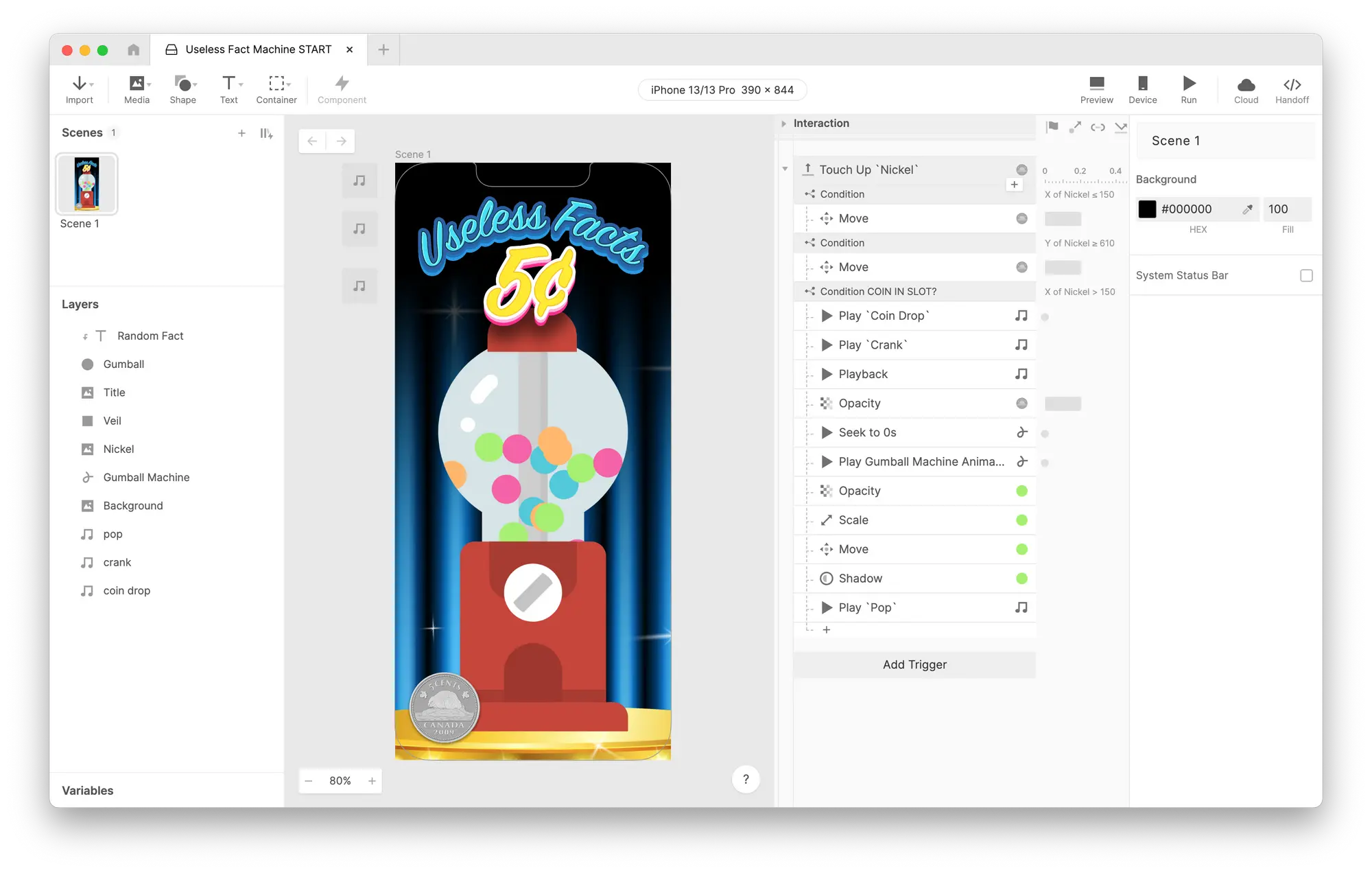Select the Scene 1 thumbnail
The image size is (1372, 873).
87,184
